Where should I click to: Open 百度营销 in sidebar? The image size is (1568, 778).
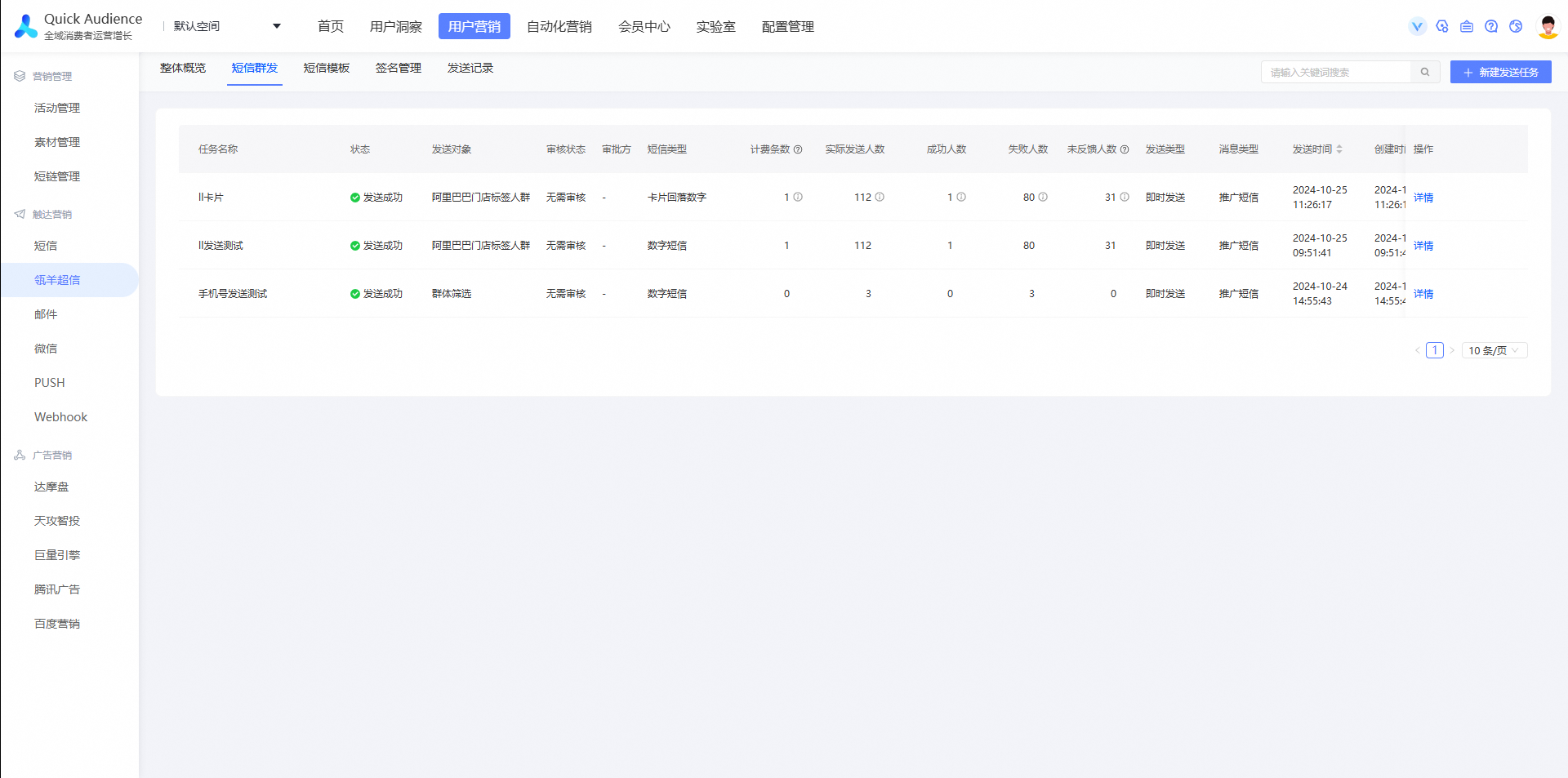point(57,624)
